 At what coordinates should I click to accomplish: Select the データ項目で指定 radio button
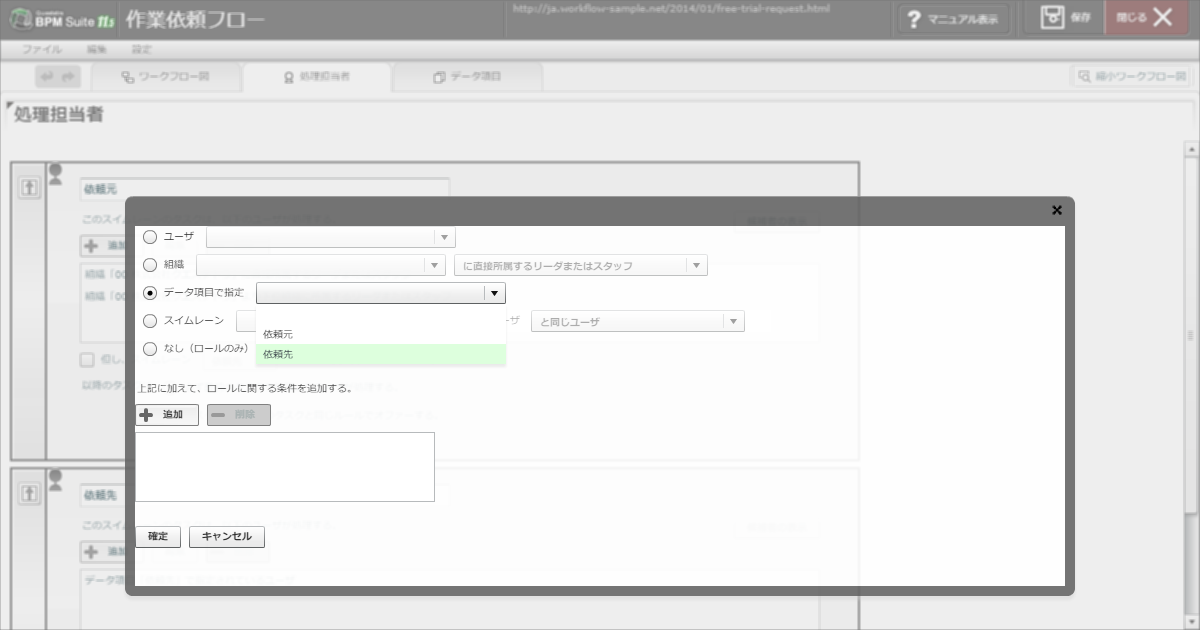click(x=150, y=293)
